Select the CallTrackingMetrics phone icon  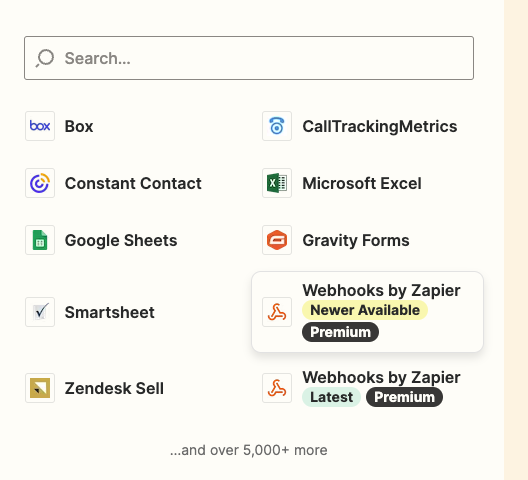tap(277, 126)
